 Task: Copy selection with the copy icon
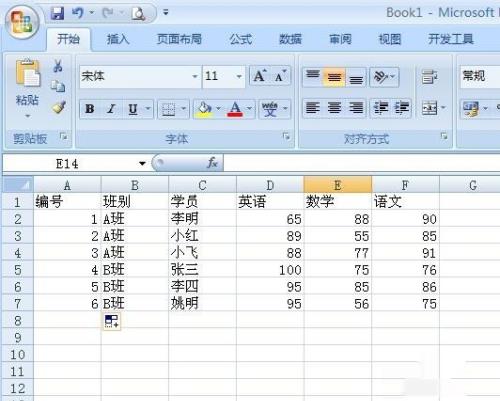click(58, 86)
